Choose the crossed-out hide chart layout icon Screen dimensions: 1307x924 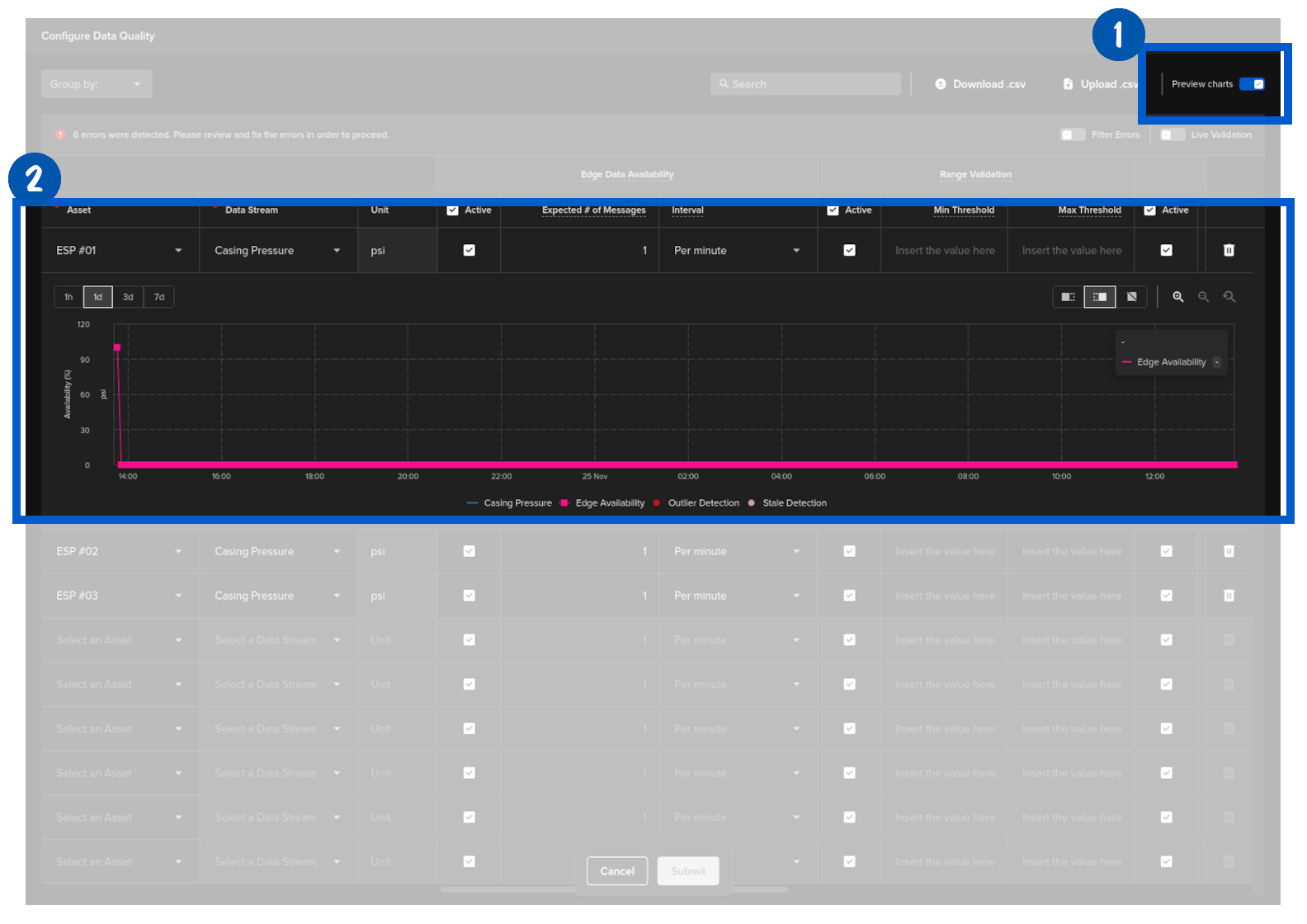(1132, 297)
